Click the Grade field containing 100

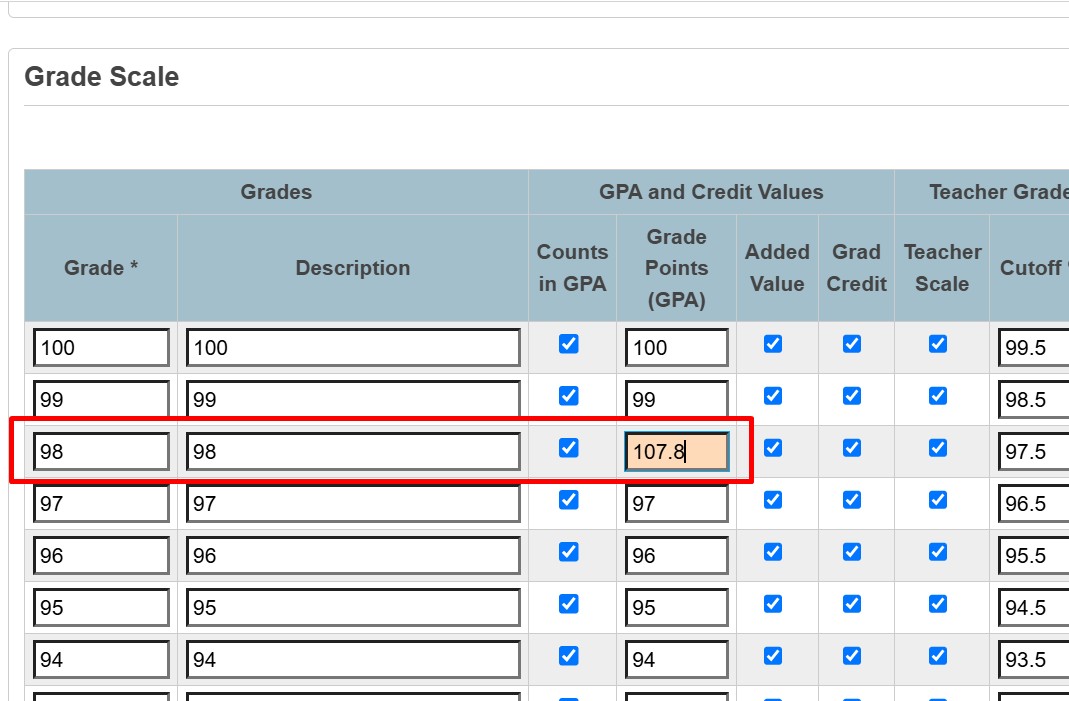(x=101, y=348)
